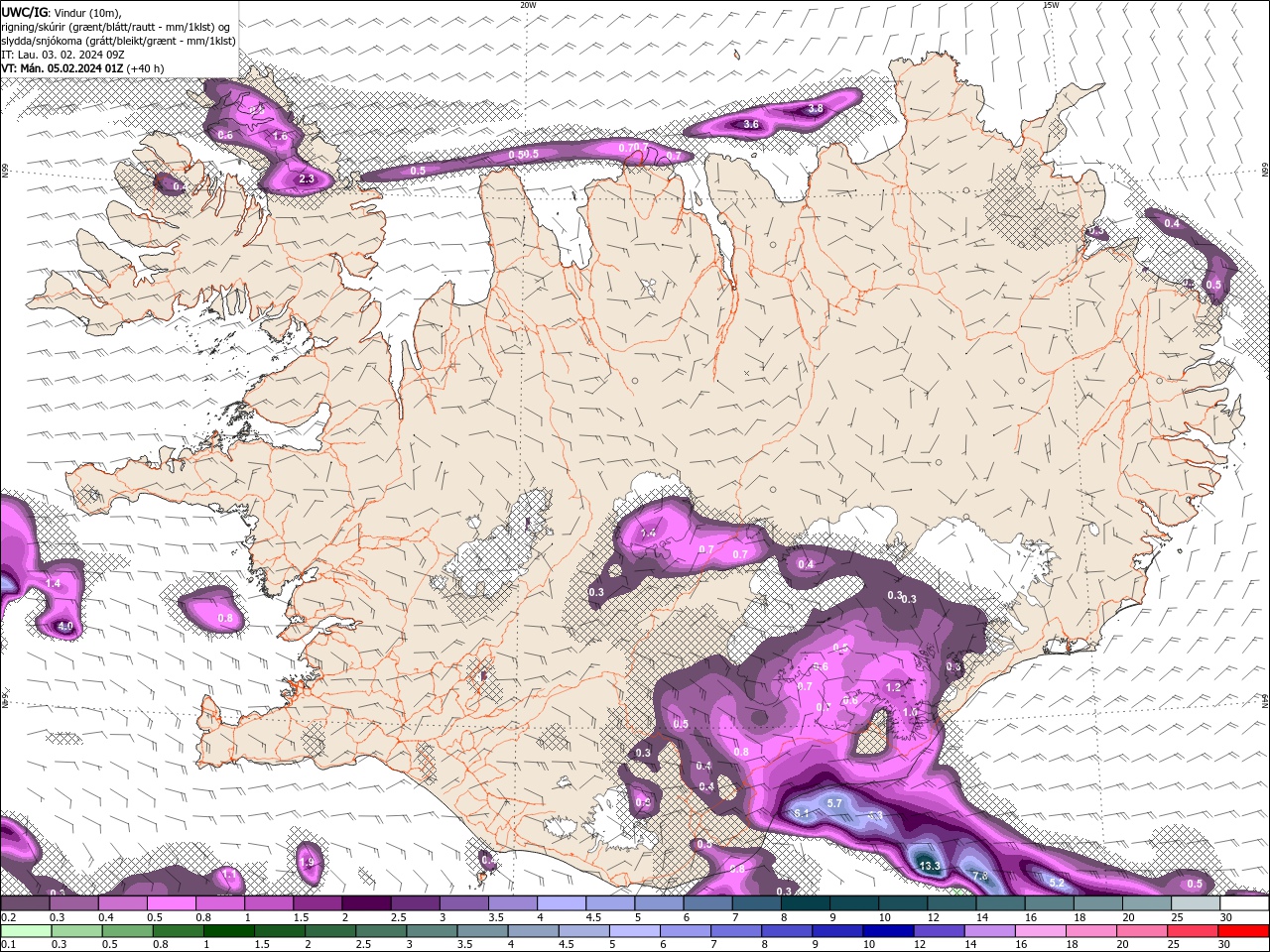The image size is (1270, 952).
Task: Click the 1.1 value on the map
Action: point(229,874)
